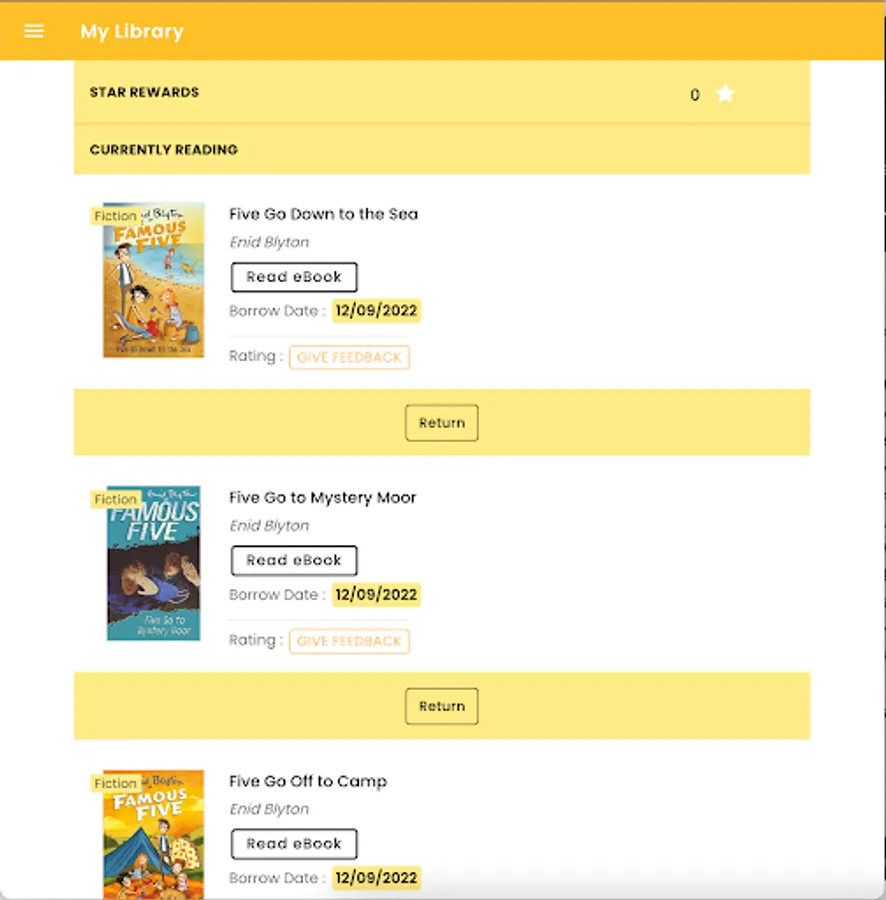Click the Five Go Off to Camp title
This screenshot has height=900, width=886.
(x=307, y=782)
